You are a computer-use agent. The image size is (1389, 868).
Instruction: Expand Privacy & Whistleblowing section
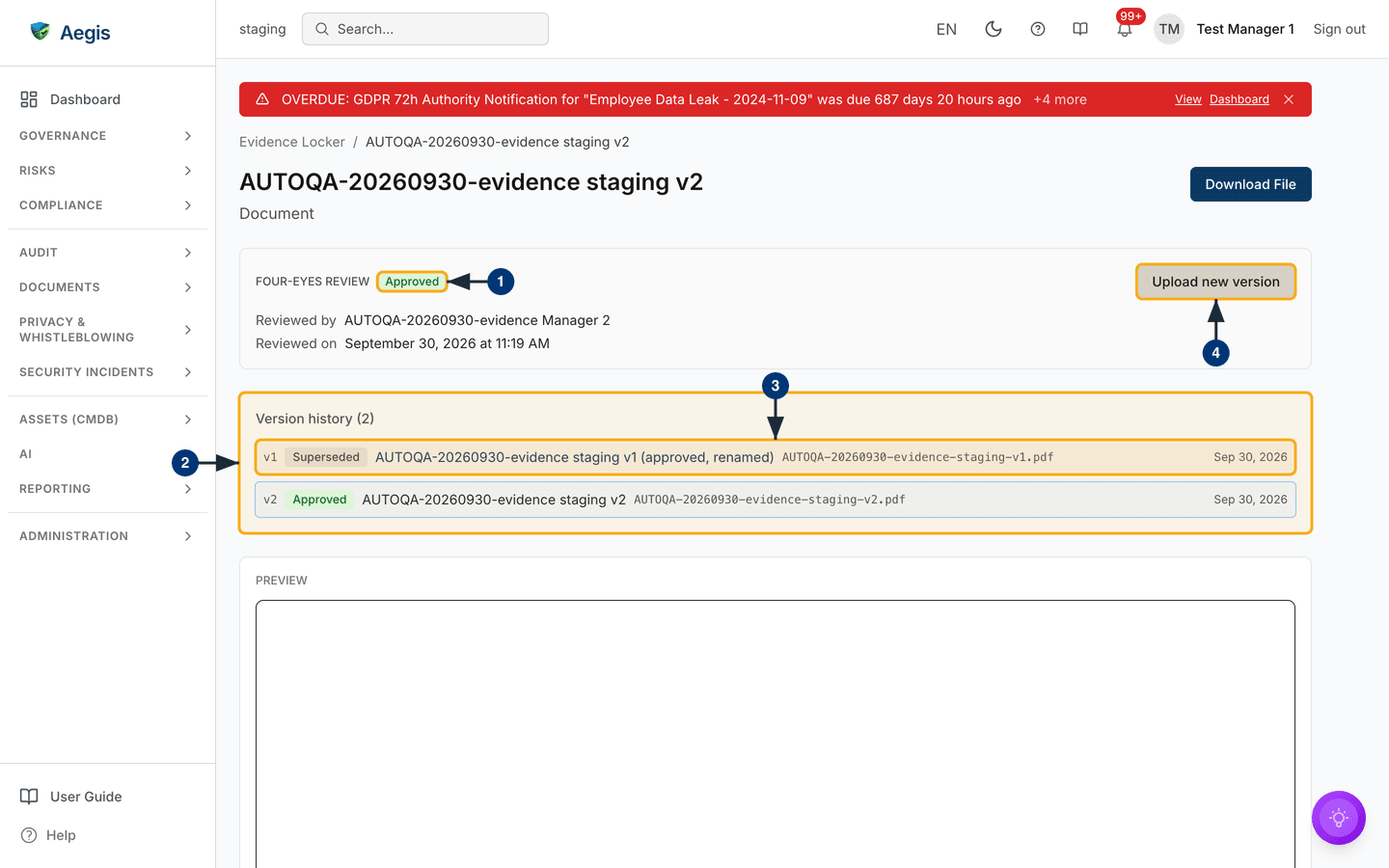[x=106, y=330]
